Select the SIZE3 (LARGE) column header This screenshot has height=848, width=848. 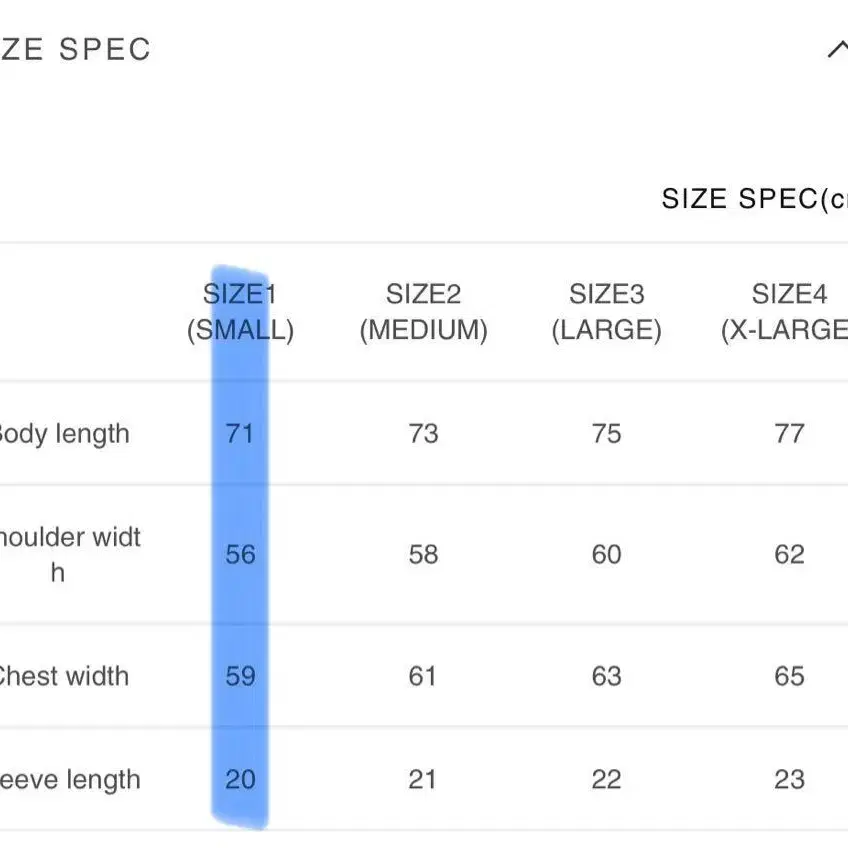click(x=606, y=312)
